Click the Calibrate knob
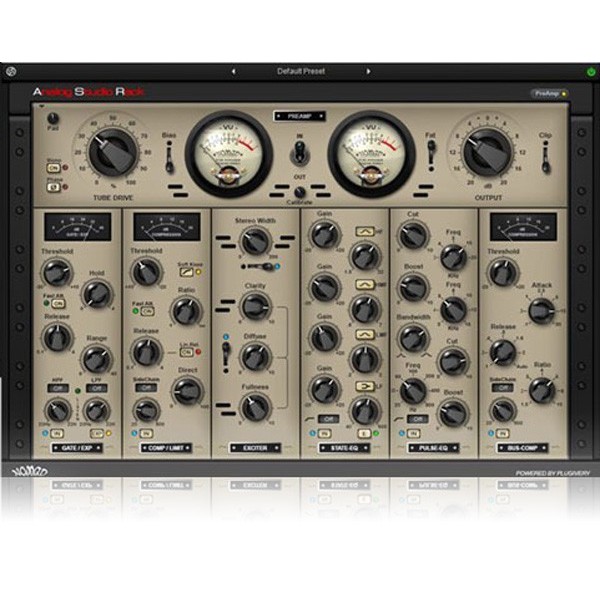Viewport: 600px width, 600px height. pos(300,192)
